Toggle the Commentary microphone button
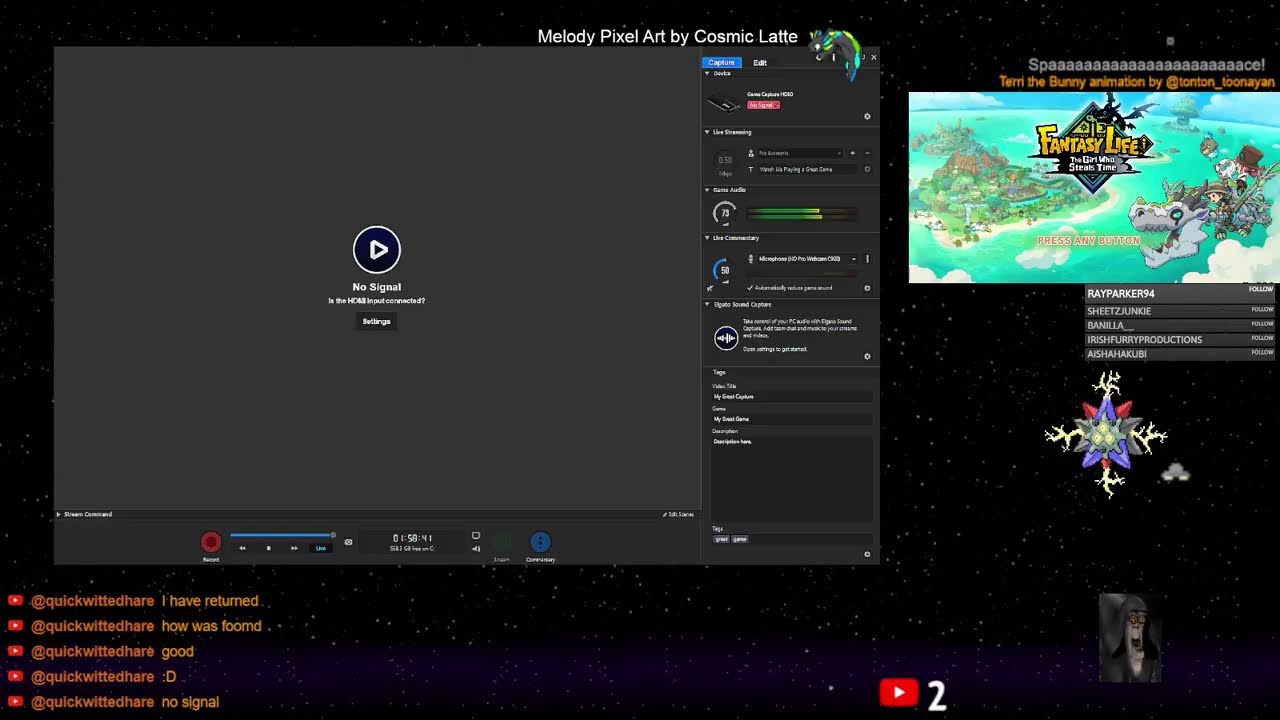Screen dimensions: 1280x720 (x=540, y=542)
